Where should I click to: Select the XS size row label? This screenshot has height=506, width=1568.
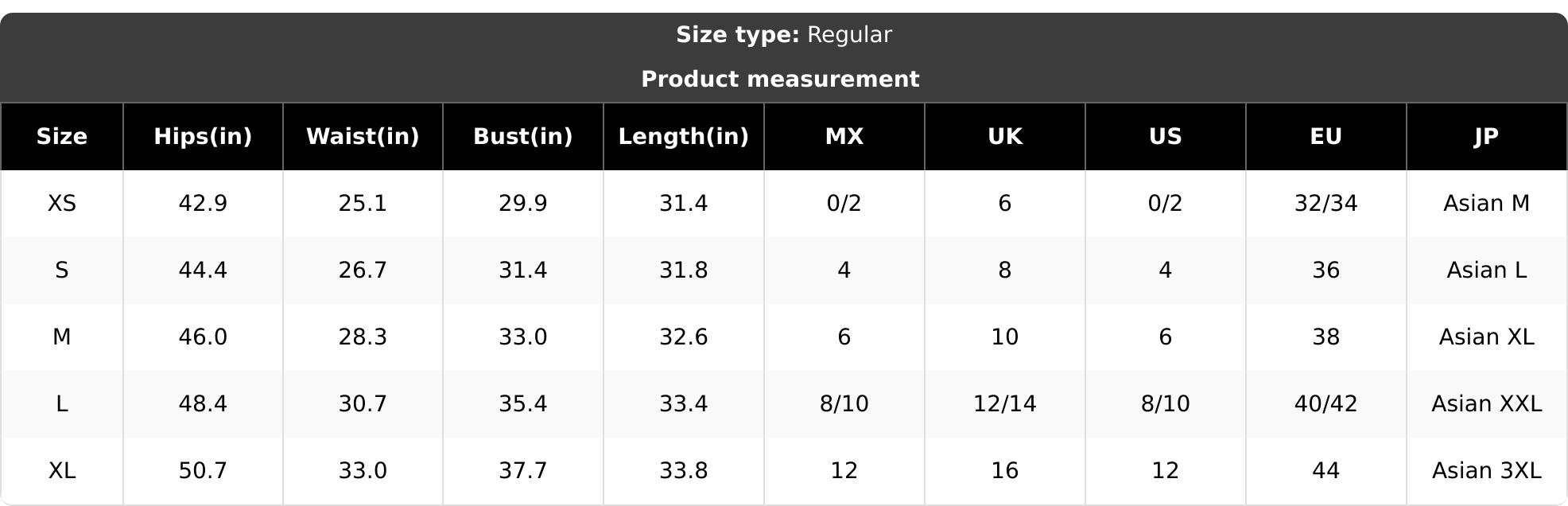[61, 204]
